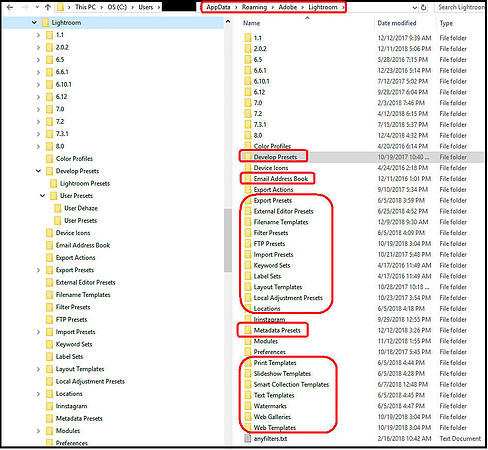This screenshot has width=488, height=450.
Task: Click Web Galleries folder icon in file list
Action: (248, 417)
